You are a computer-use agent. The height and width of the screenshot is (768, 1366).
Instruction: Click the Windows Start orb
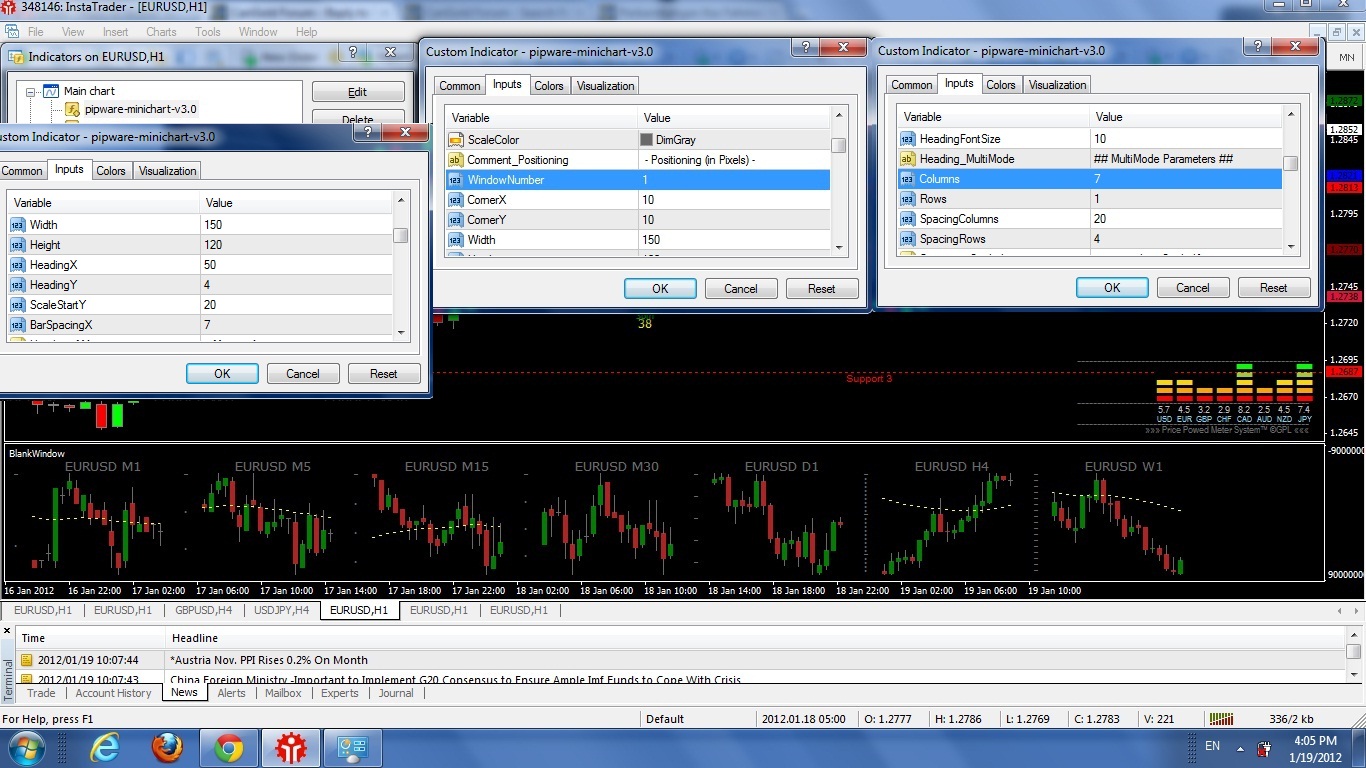pos(27,747)
